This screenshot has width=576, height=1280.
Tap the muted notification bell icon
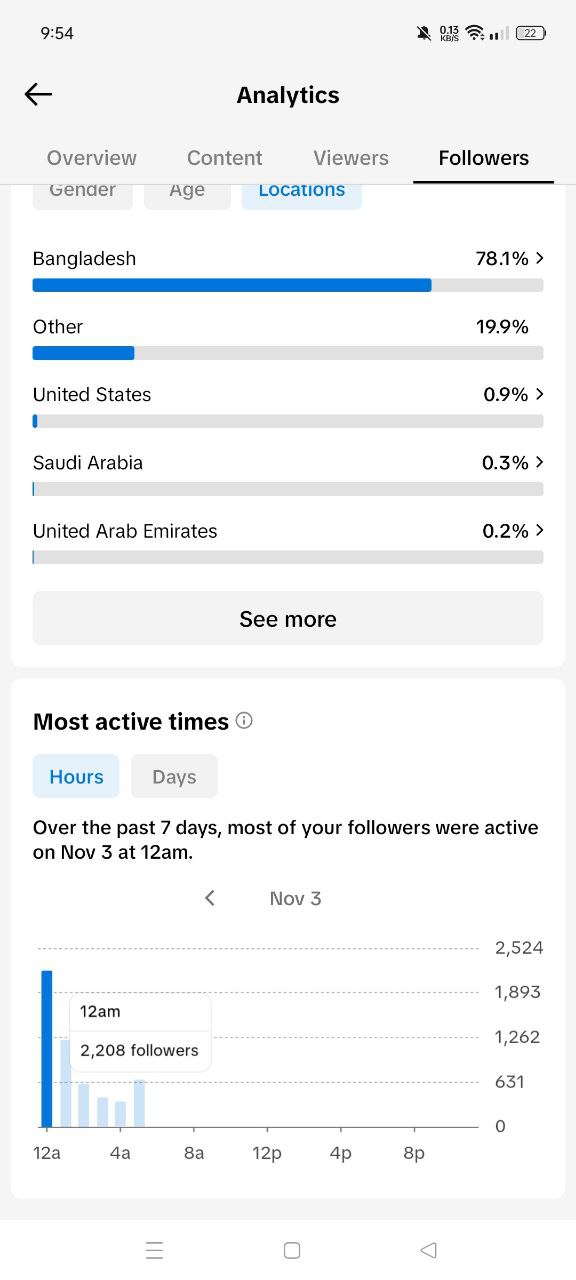pos(424,33)
